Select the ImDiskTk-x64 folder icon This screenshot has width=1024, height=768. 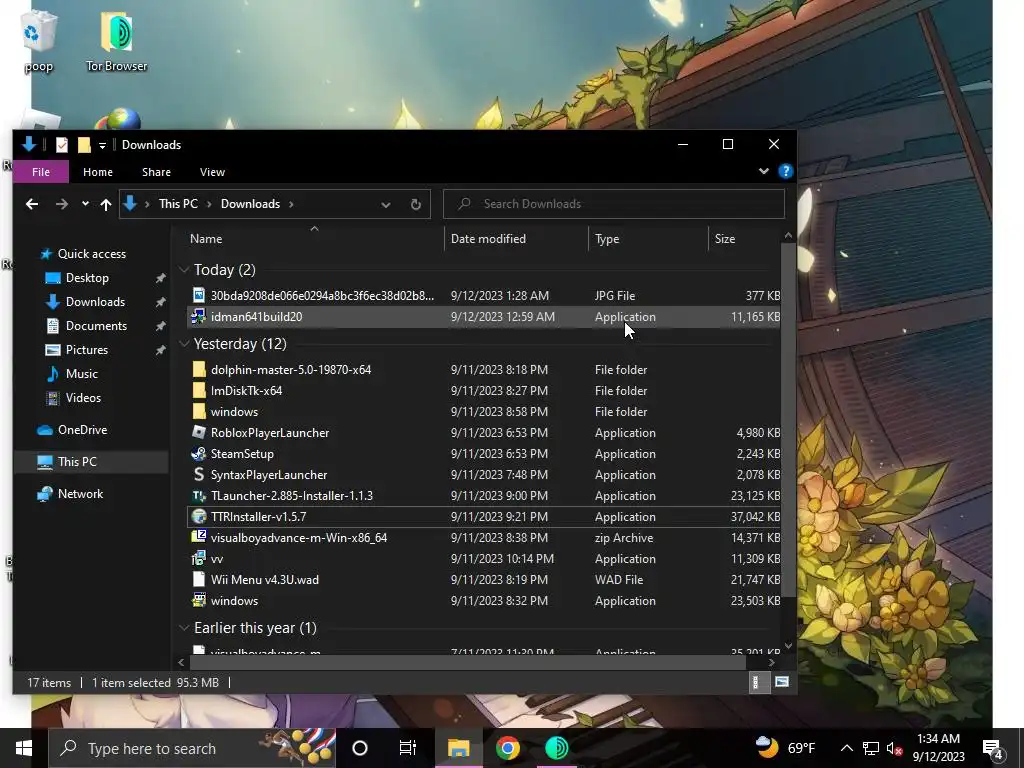[199, 391]
